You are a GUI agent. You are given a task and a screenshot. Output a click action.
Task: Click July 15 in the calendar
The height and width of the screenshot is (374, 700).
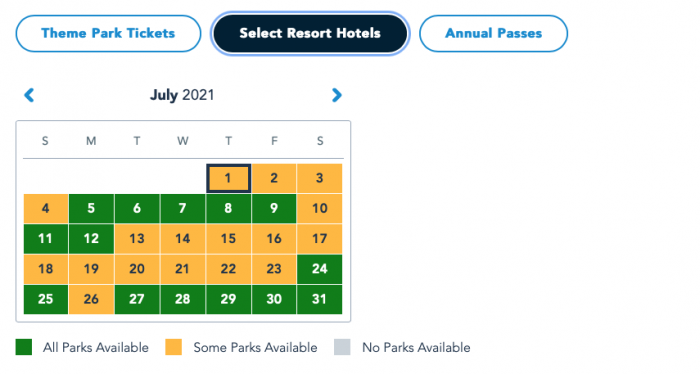[x=228, y=239]
